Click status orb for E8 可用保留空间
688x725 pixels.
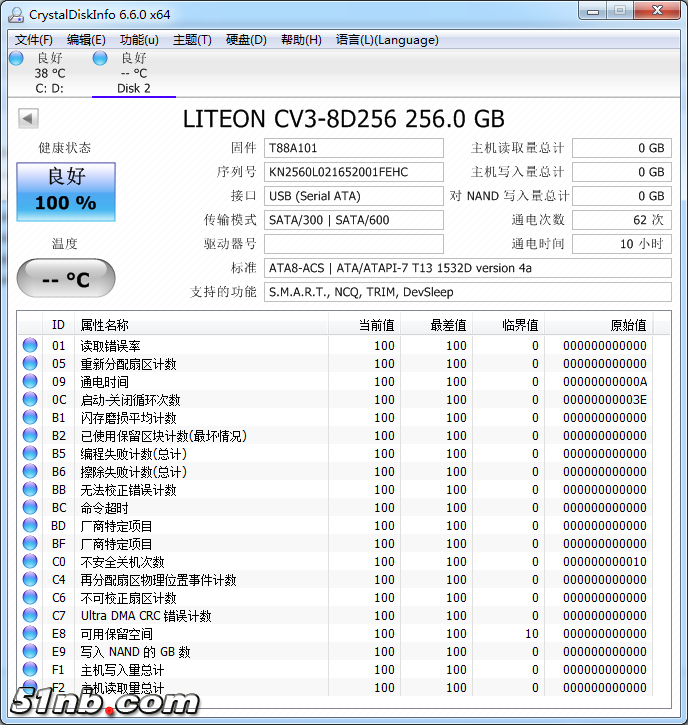tap(30, 634)
